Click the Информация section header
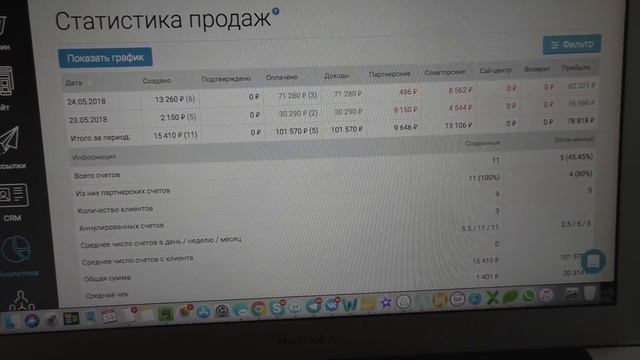 (94, 157)
